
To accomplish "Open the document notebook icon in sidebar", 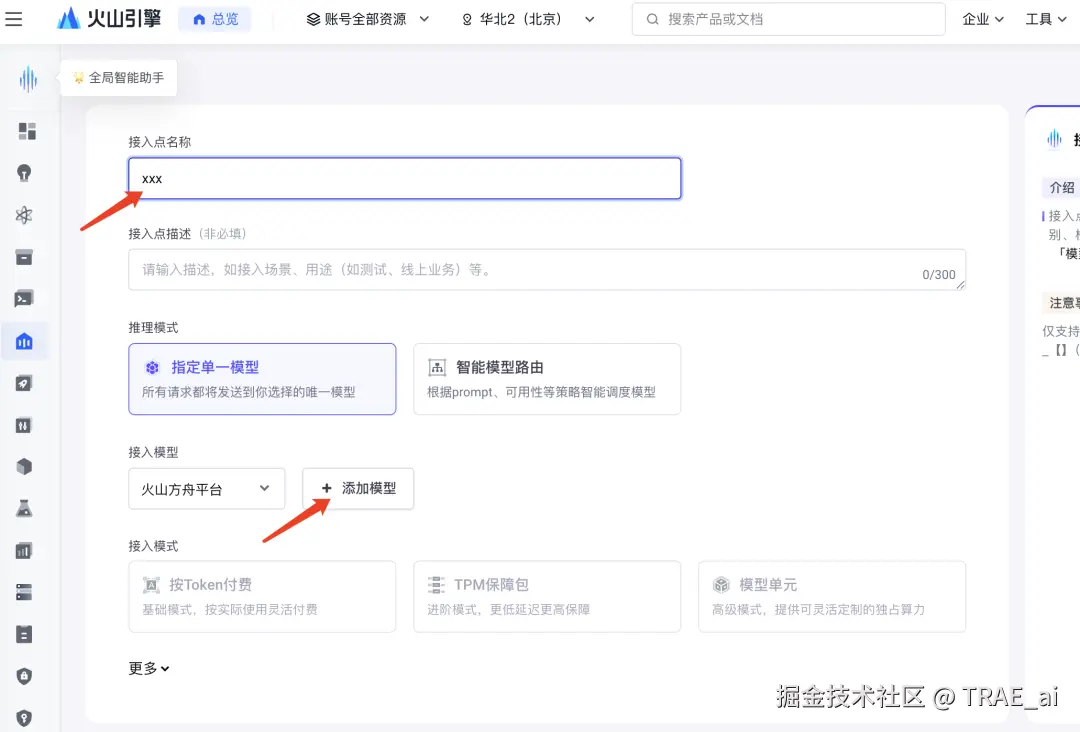I will tap(24, 634).
